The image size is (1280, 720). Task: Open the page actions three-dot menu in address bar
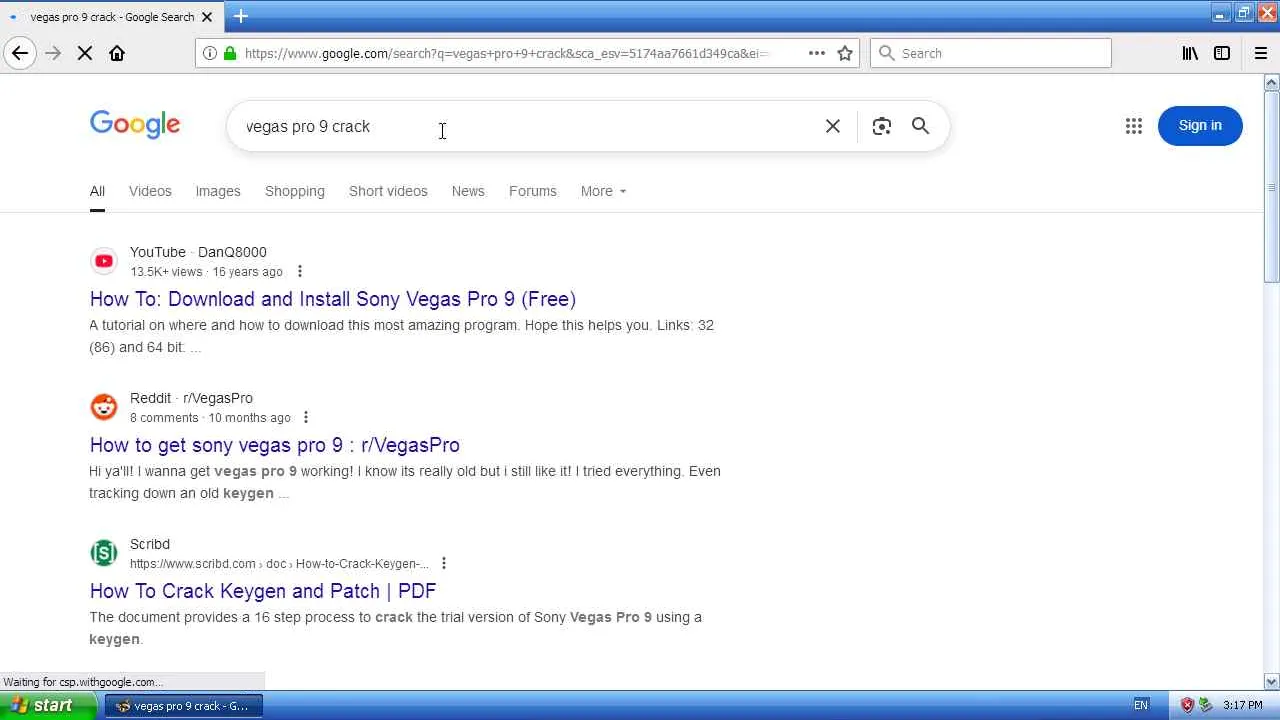817,53
